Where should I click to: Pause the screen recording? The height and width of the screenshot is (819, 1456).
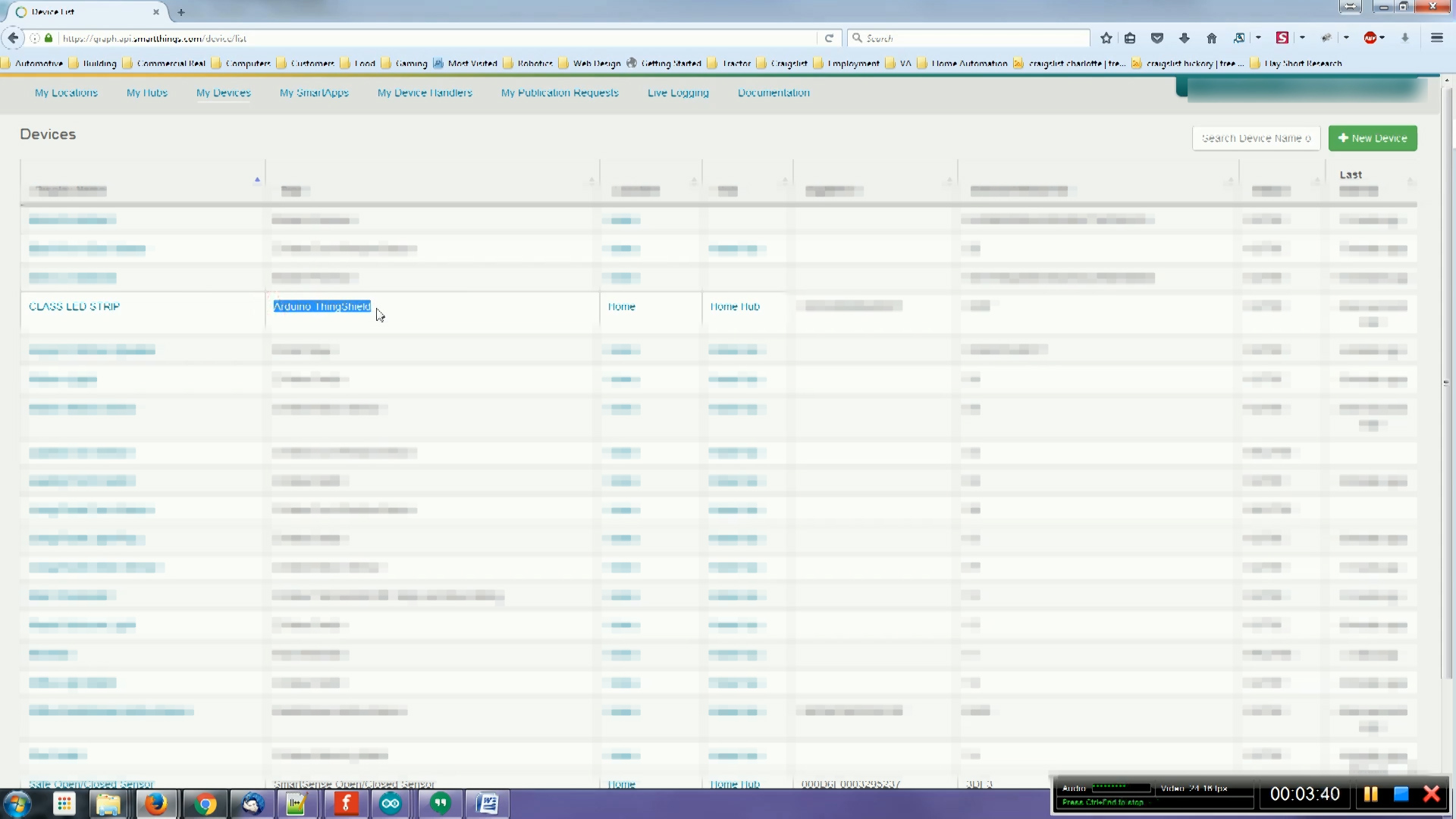(1370, 794)
